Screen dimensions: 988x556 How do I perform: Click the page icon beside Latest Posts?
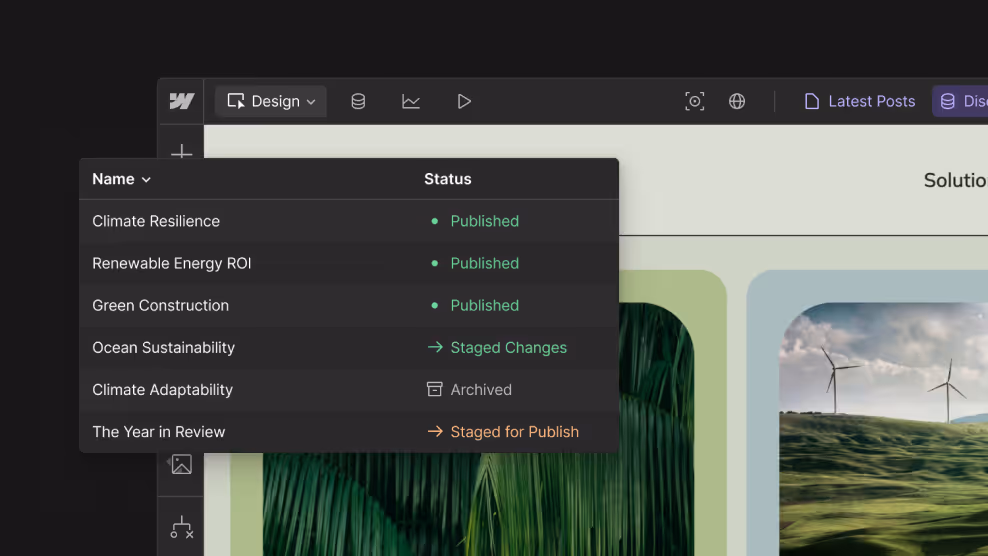(x=812, y=101)
